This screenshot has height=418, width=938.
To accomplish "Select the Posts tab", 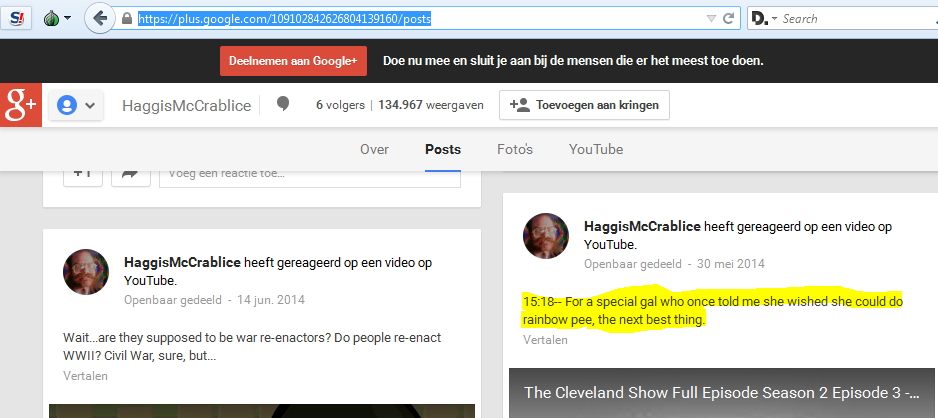I will 443,149.
